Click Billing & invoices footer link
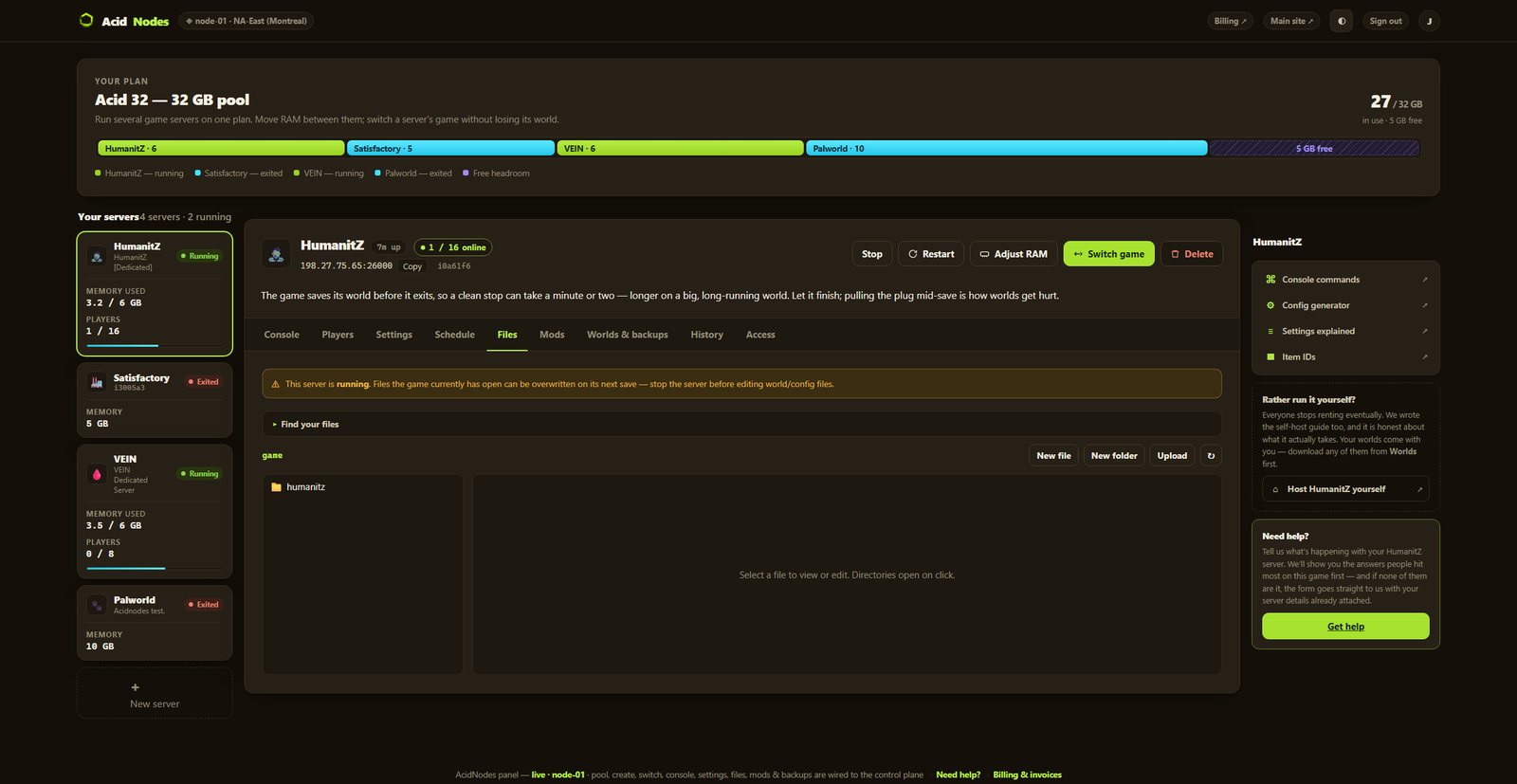The height and width of the screenshot is (784, 1517). point(1027,775)
